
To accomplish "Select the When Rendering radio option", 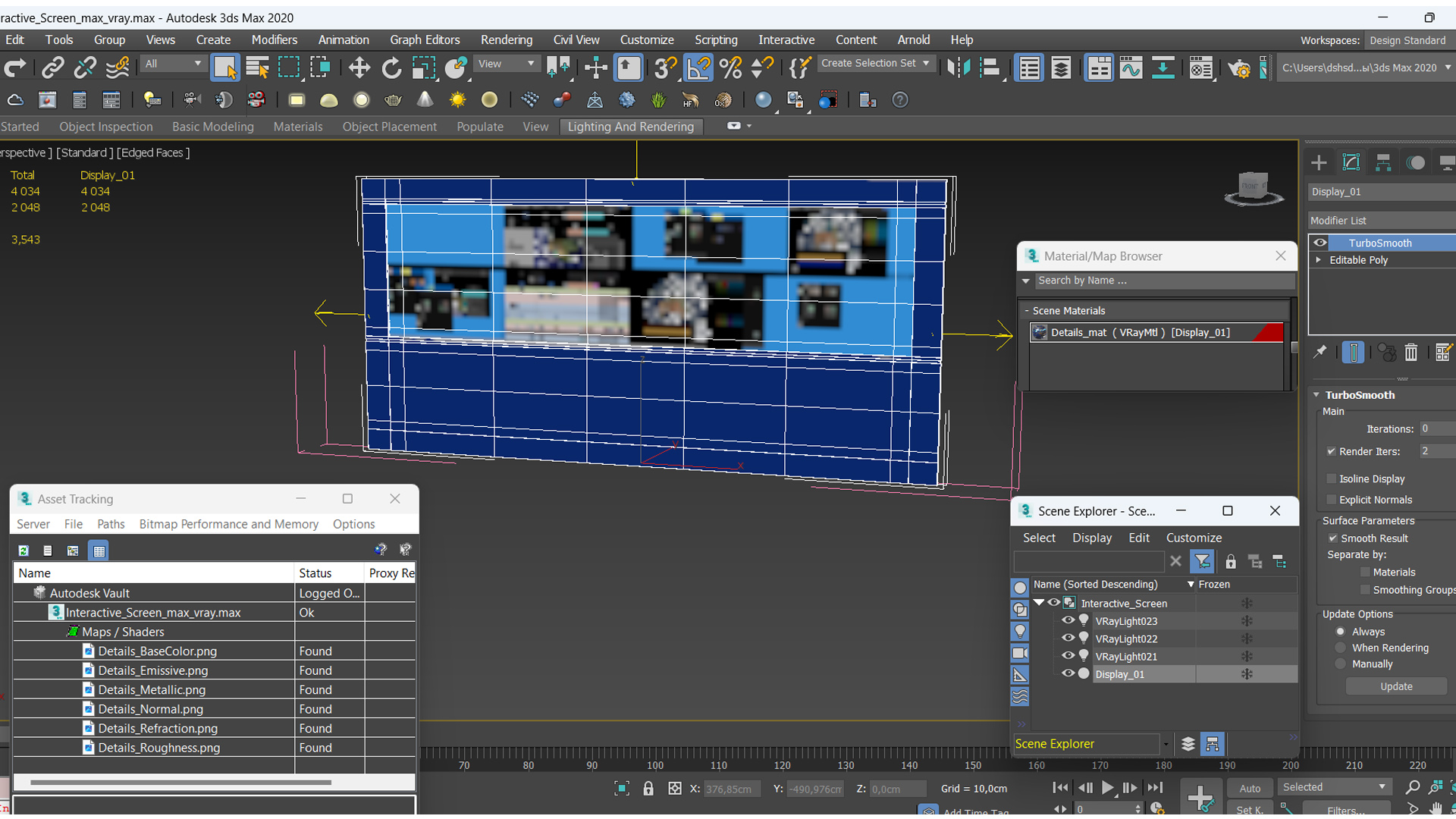I will [1341, 648].
